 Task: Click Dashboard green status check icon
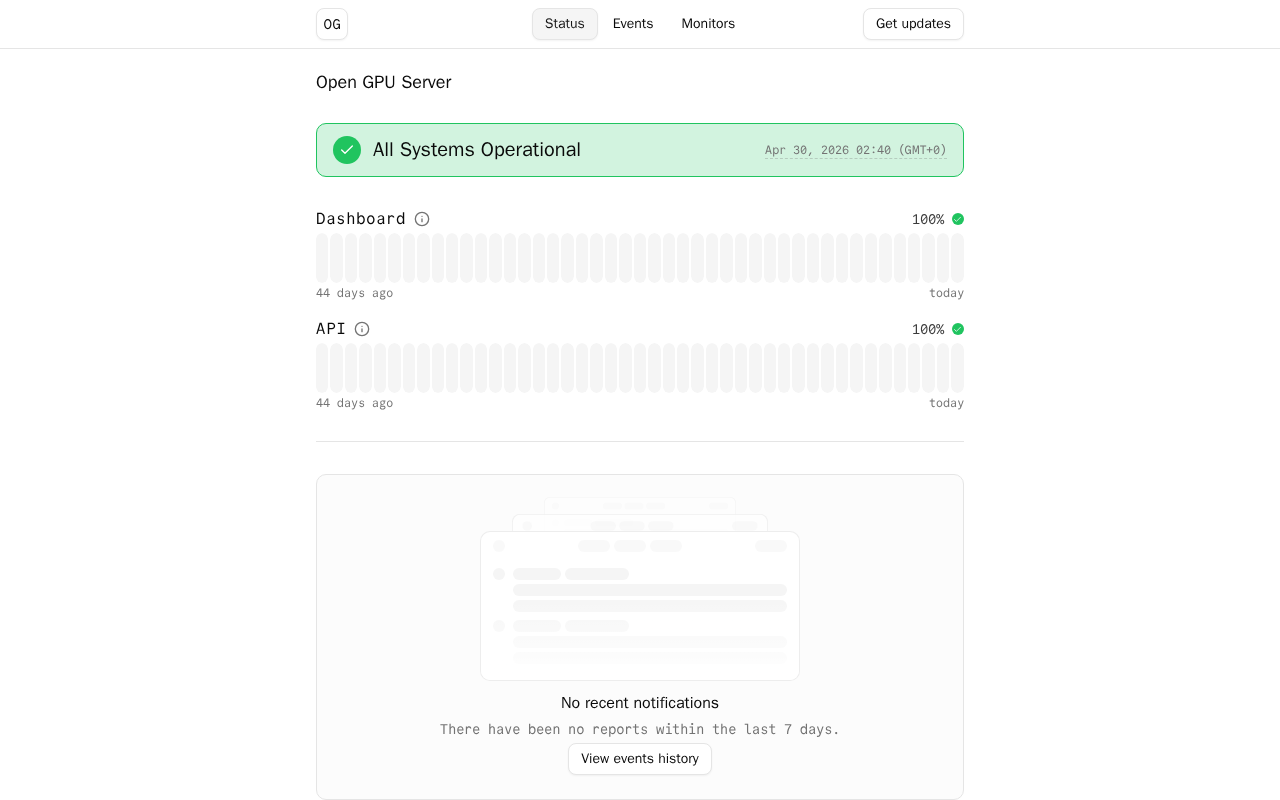pos(958,219)
